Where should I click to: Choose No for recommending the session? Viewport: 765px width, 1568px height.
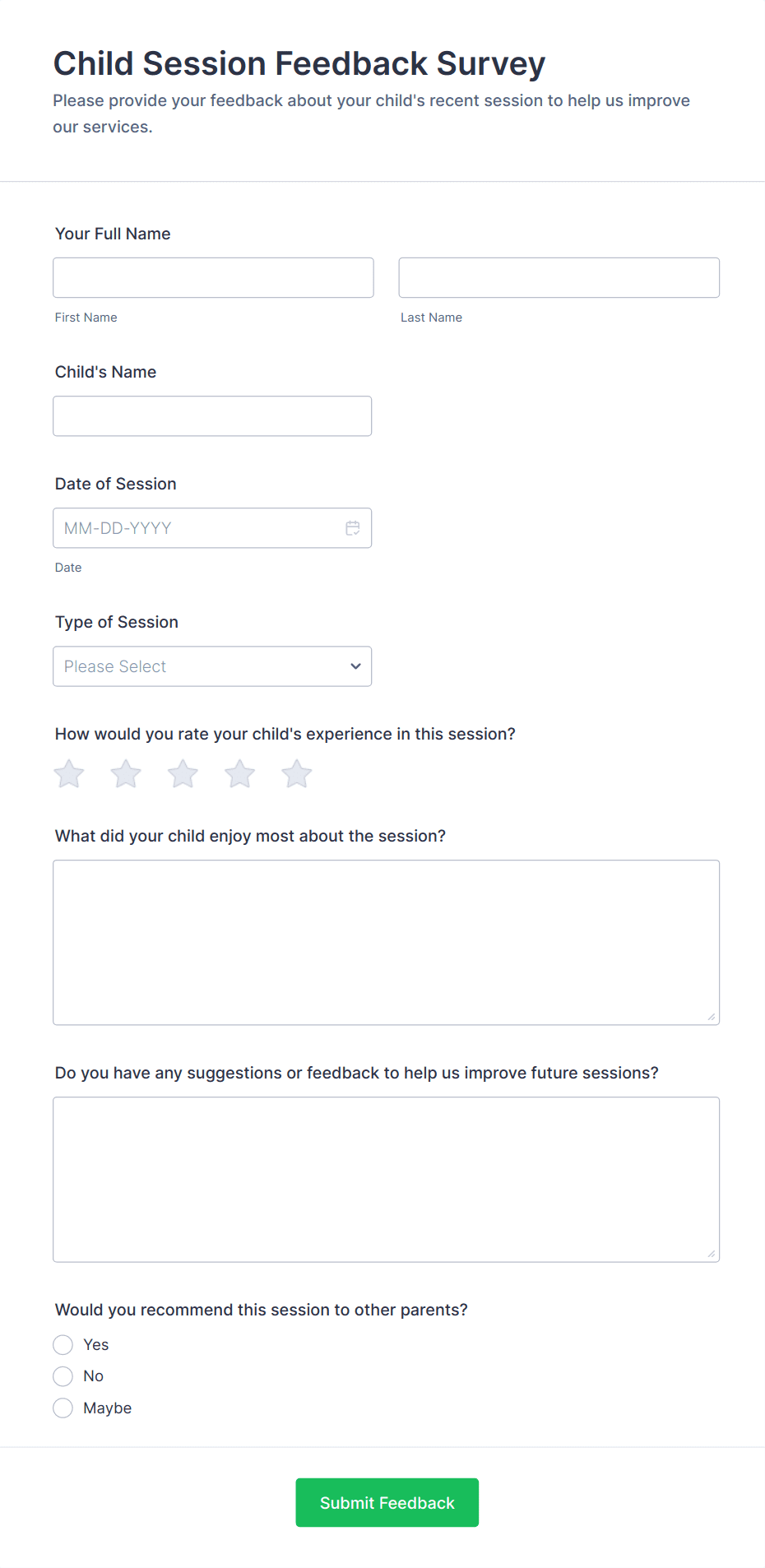63,1376
